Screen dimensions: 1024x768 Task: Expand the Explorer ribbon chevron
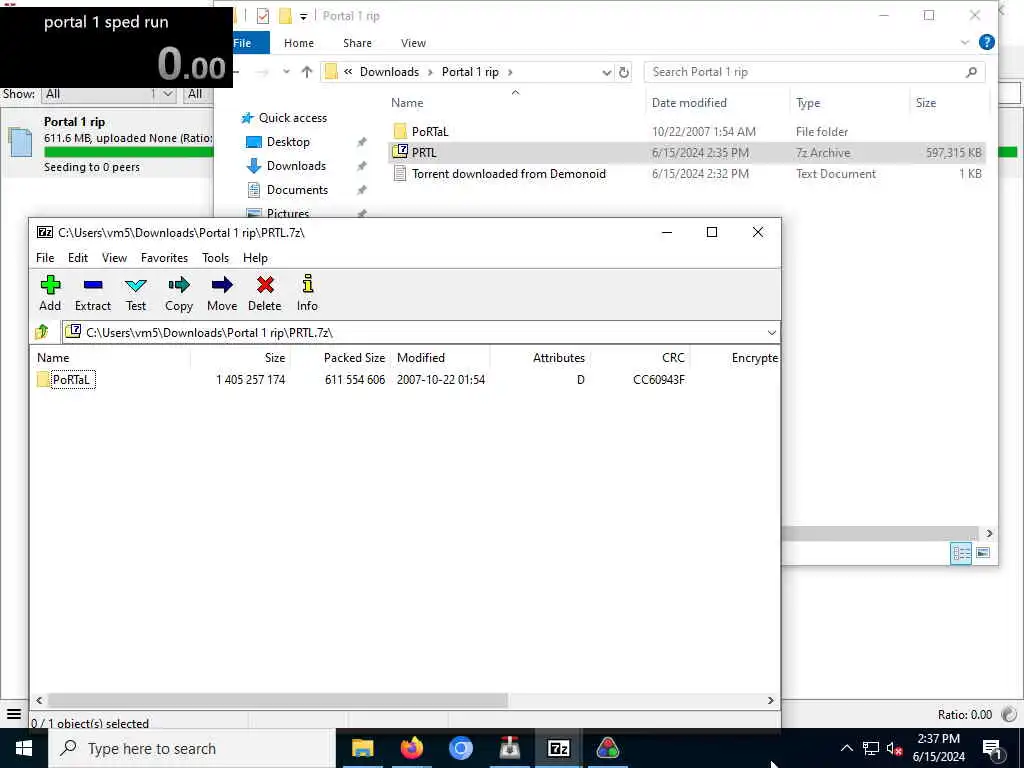(x=965, y=42)
